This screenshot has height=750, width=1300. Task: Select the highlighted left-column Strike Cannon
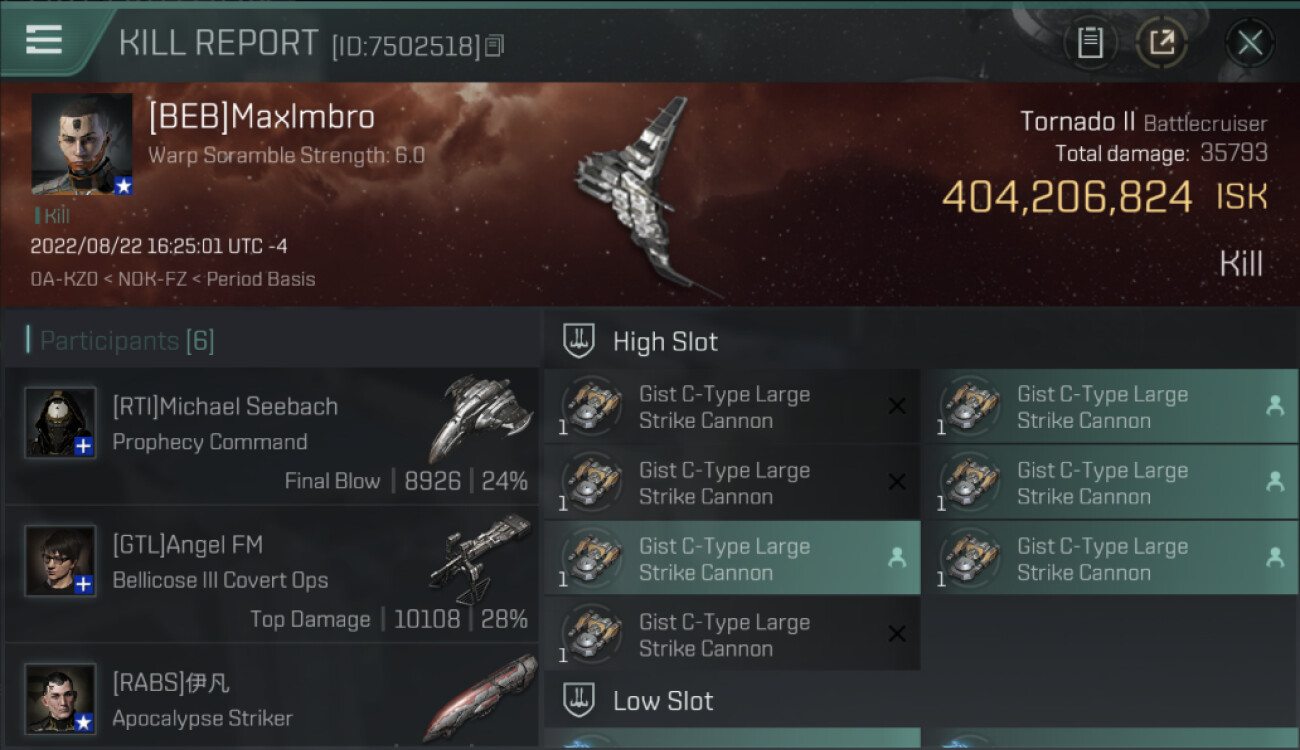[732, 558]
